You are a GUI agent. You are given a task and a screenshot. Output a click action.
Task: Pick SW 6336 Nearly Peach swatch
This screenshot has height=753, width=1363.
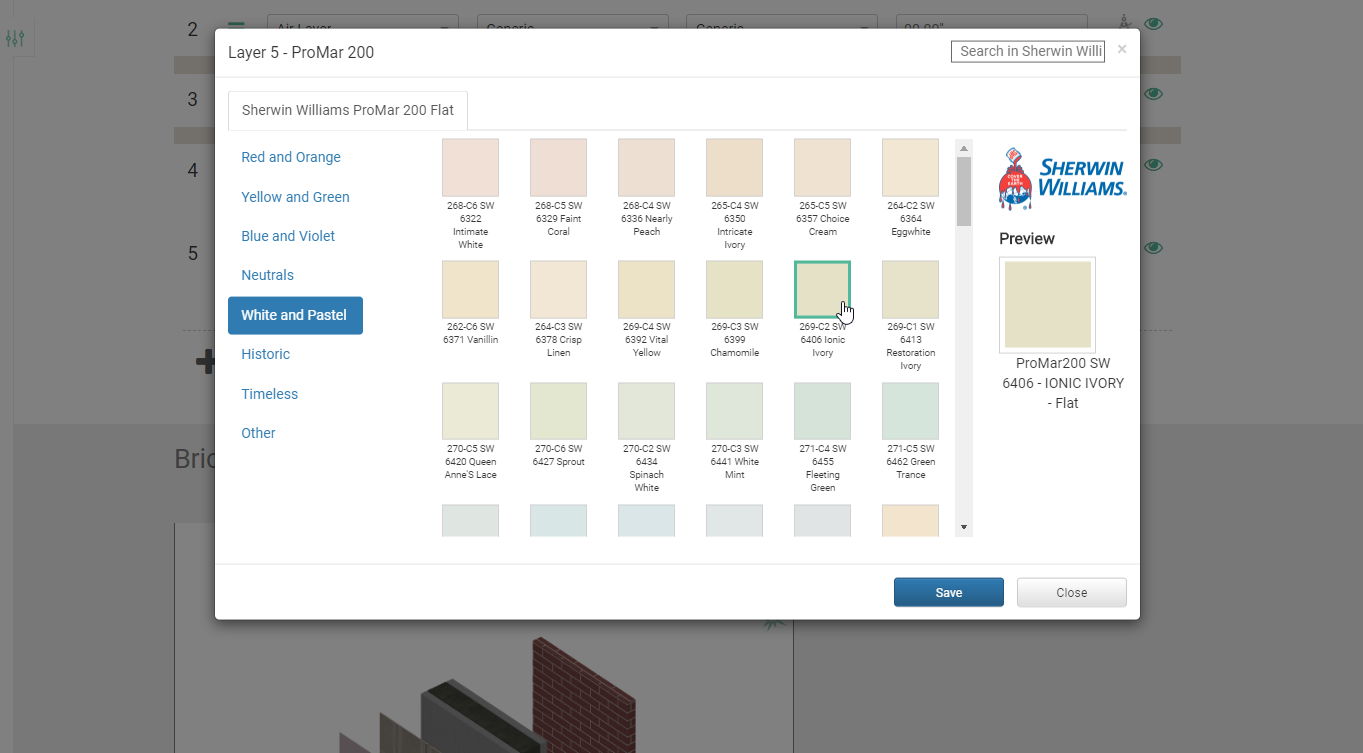tap(646, 167)
